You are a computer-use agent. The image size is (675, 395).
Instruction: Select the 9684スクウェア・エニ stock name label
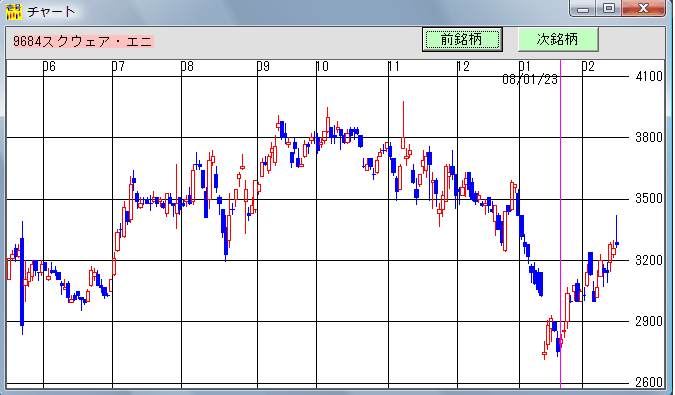83,41
